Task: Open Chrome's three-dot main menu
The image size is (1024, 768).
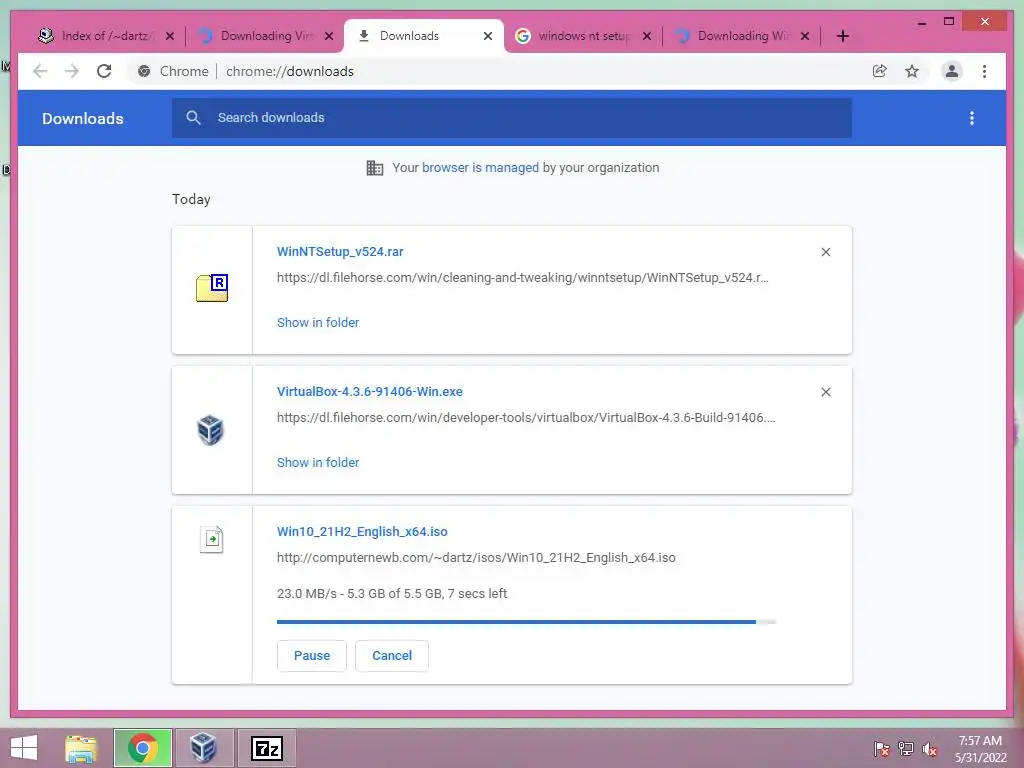Action: coord(984,71)
